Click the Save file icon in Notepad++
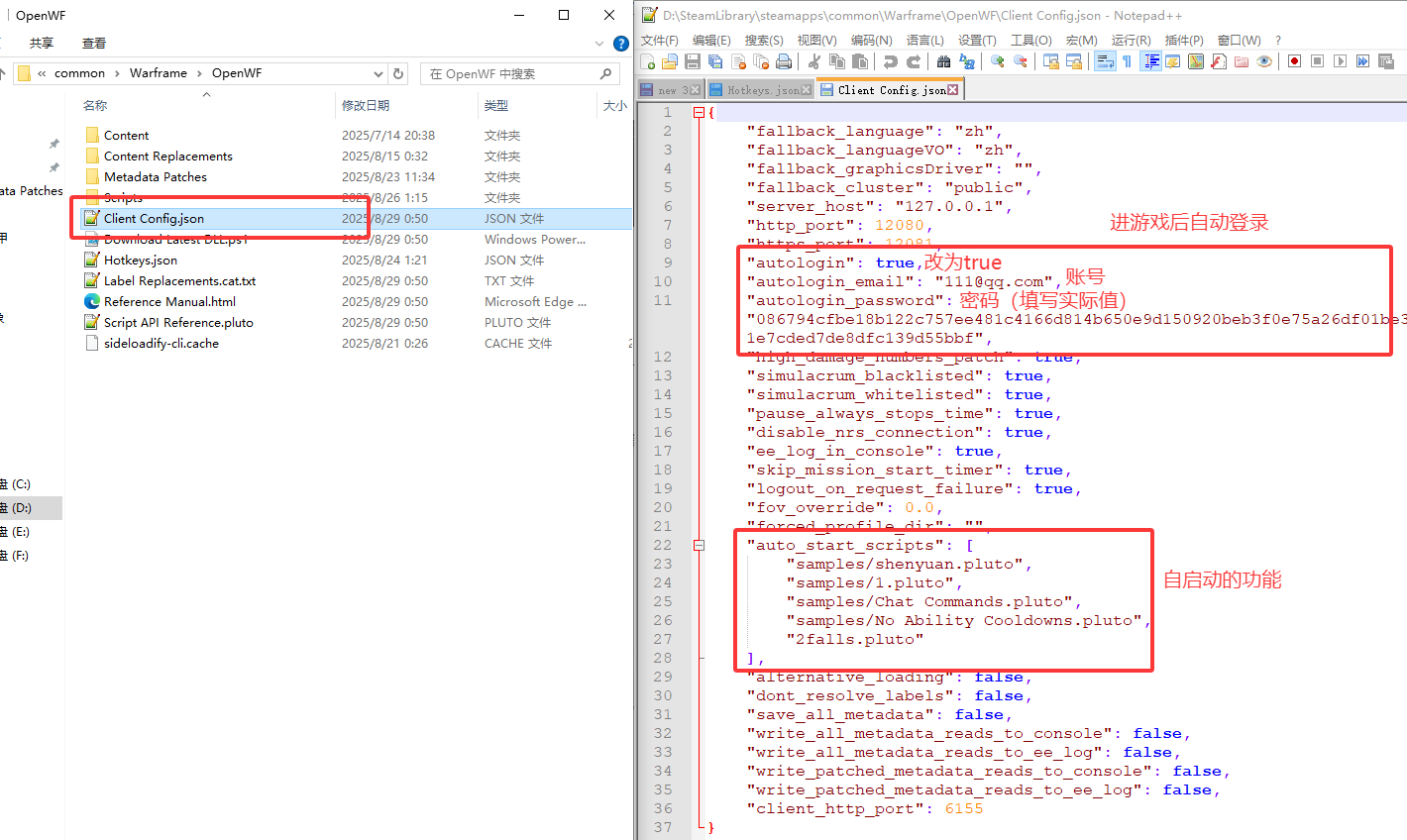The image size is (1407, 840). (x=693, y=61)
